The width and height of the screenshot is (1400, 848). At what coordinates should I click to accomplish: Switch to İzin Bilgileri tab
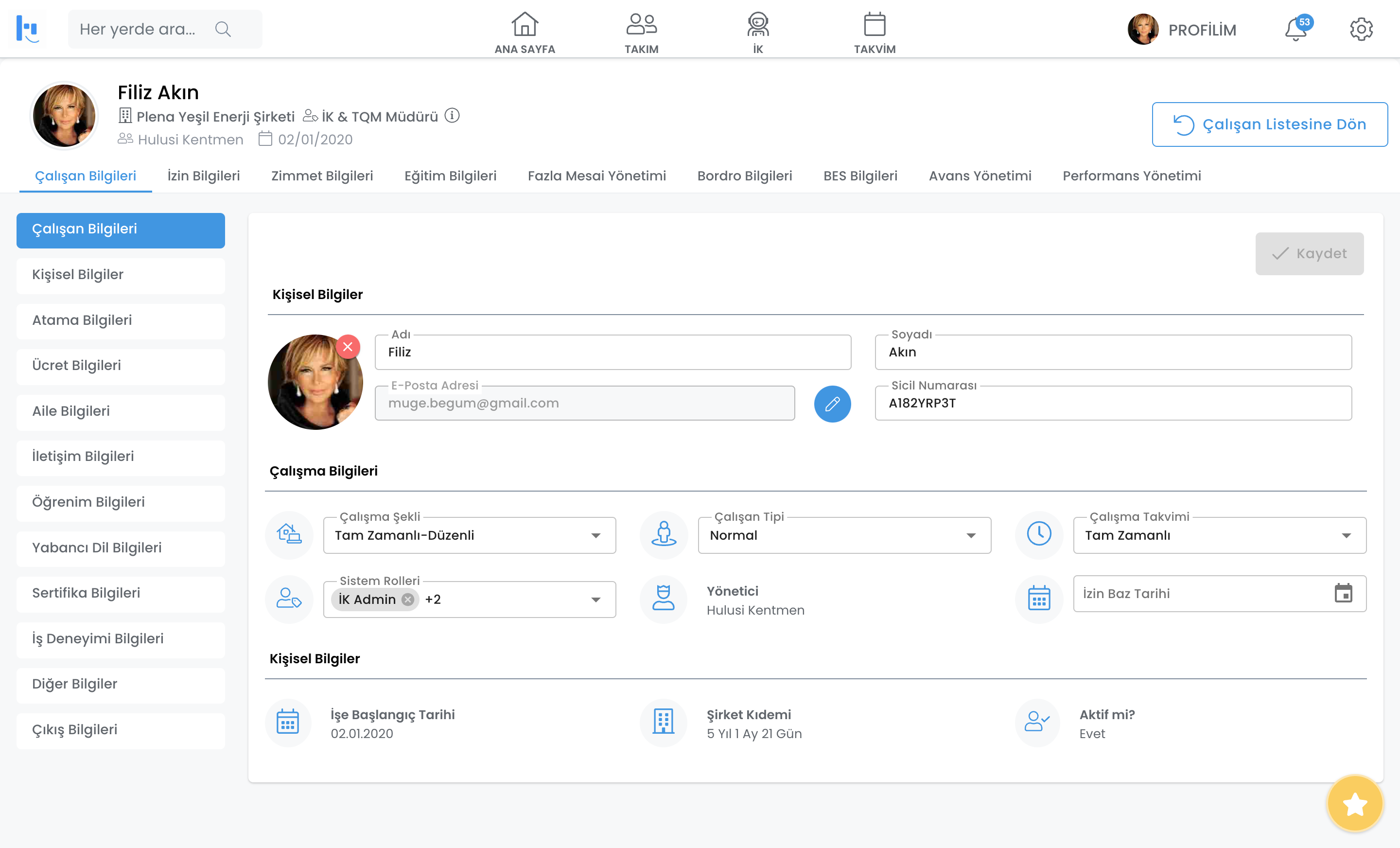pyautogui.click(x=203, y=176)
